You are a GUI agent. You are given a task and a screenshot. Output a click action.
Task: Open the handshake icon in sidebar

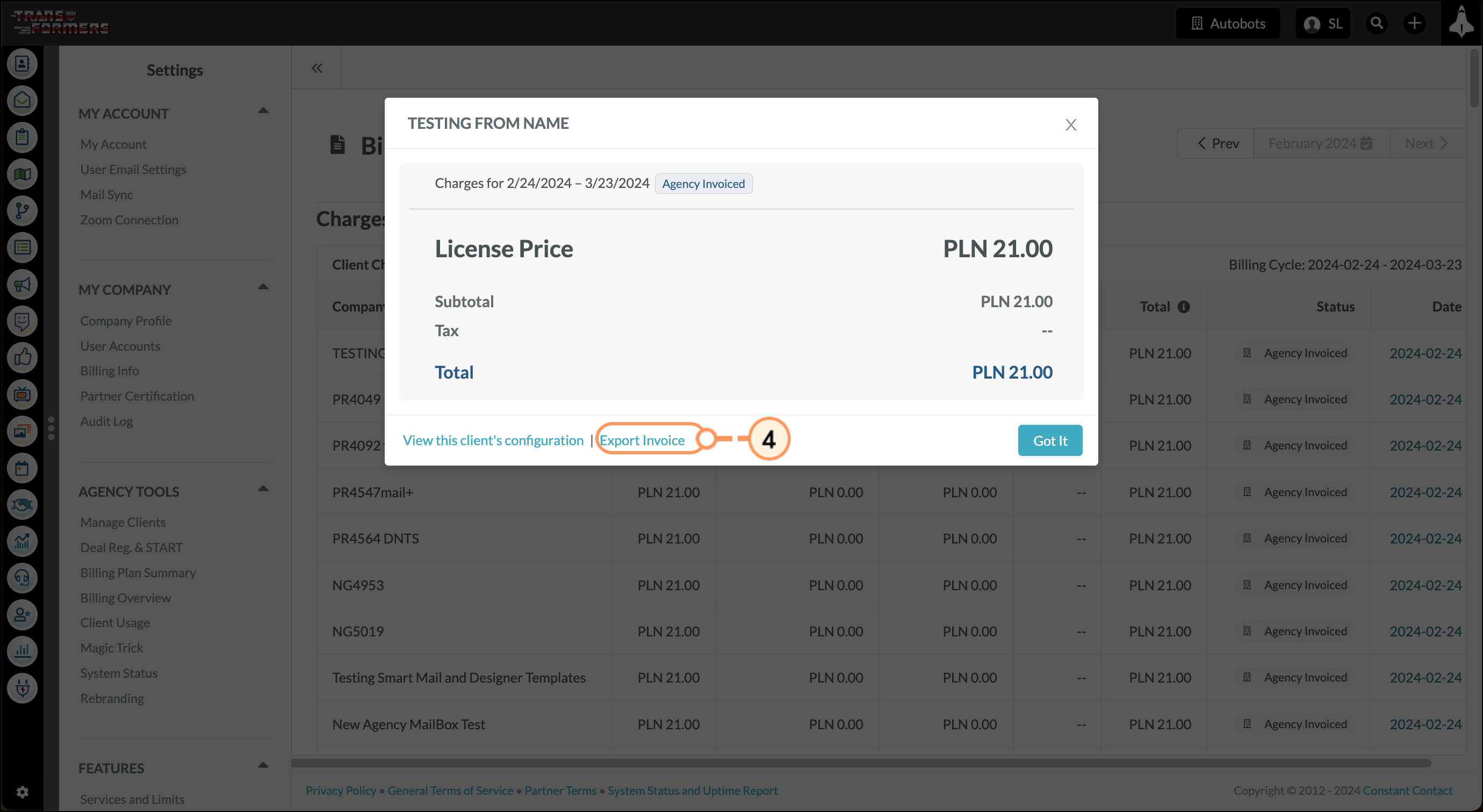22,505
